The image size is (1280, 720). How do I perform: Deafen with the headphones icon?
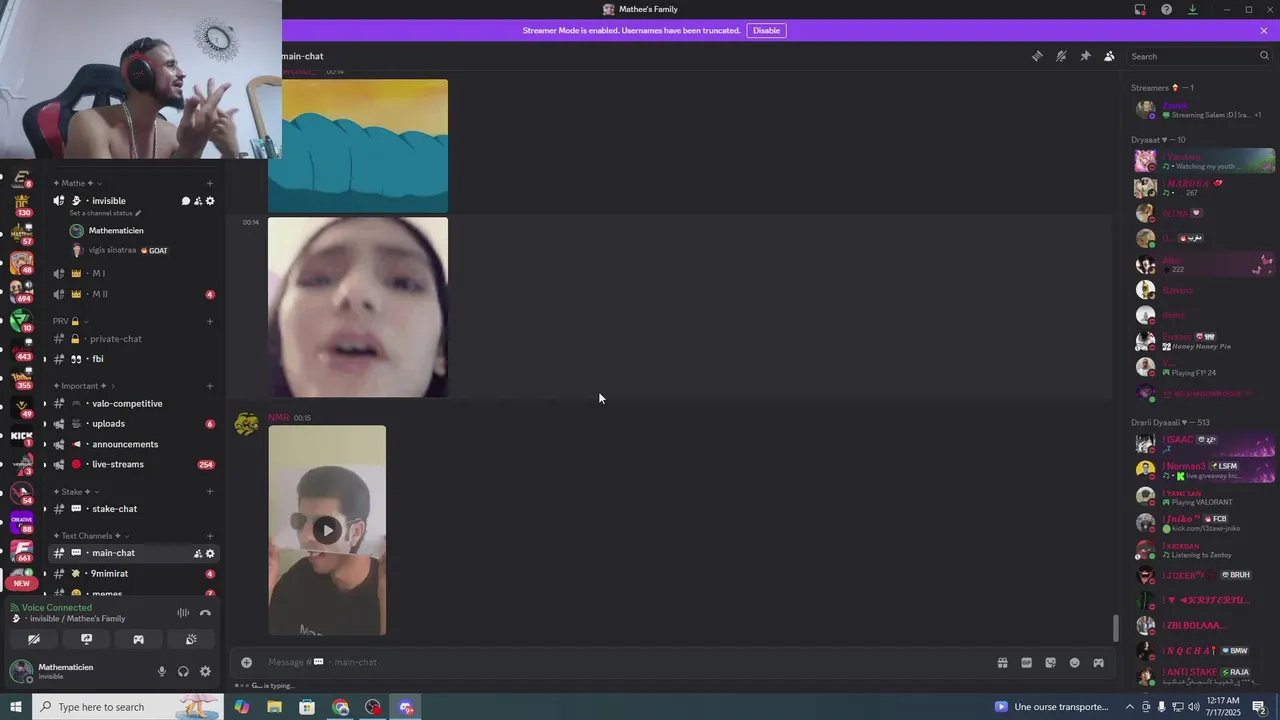coord(184,672)
